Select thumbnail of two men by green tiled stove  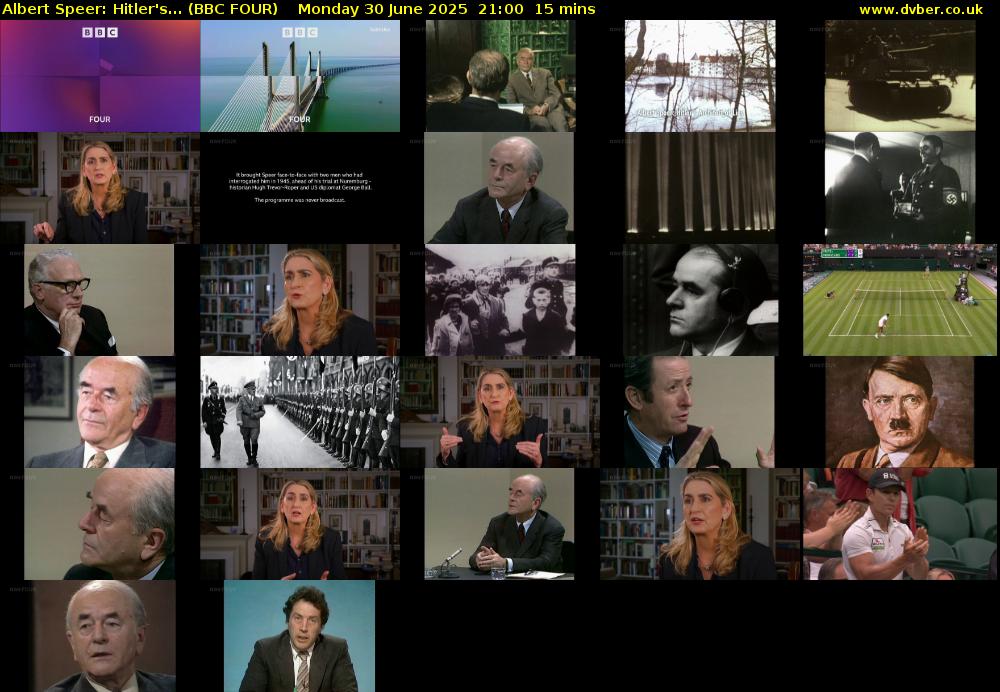[501, 76]
